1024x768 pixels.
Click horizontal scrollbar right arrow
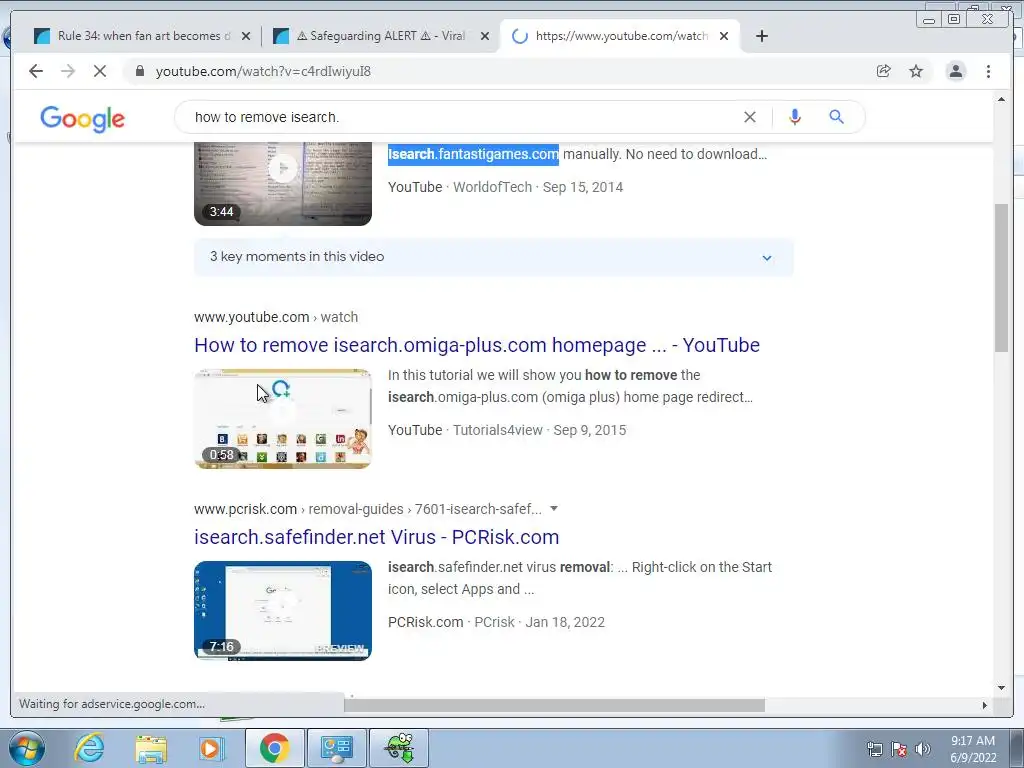[984, 705]
